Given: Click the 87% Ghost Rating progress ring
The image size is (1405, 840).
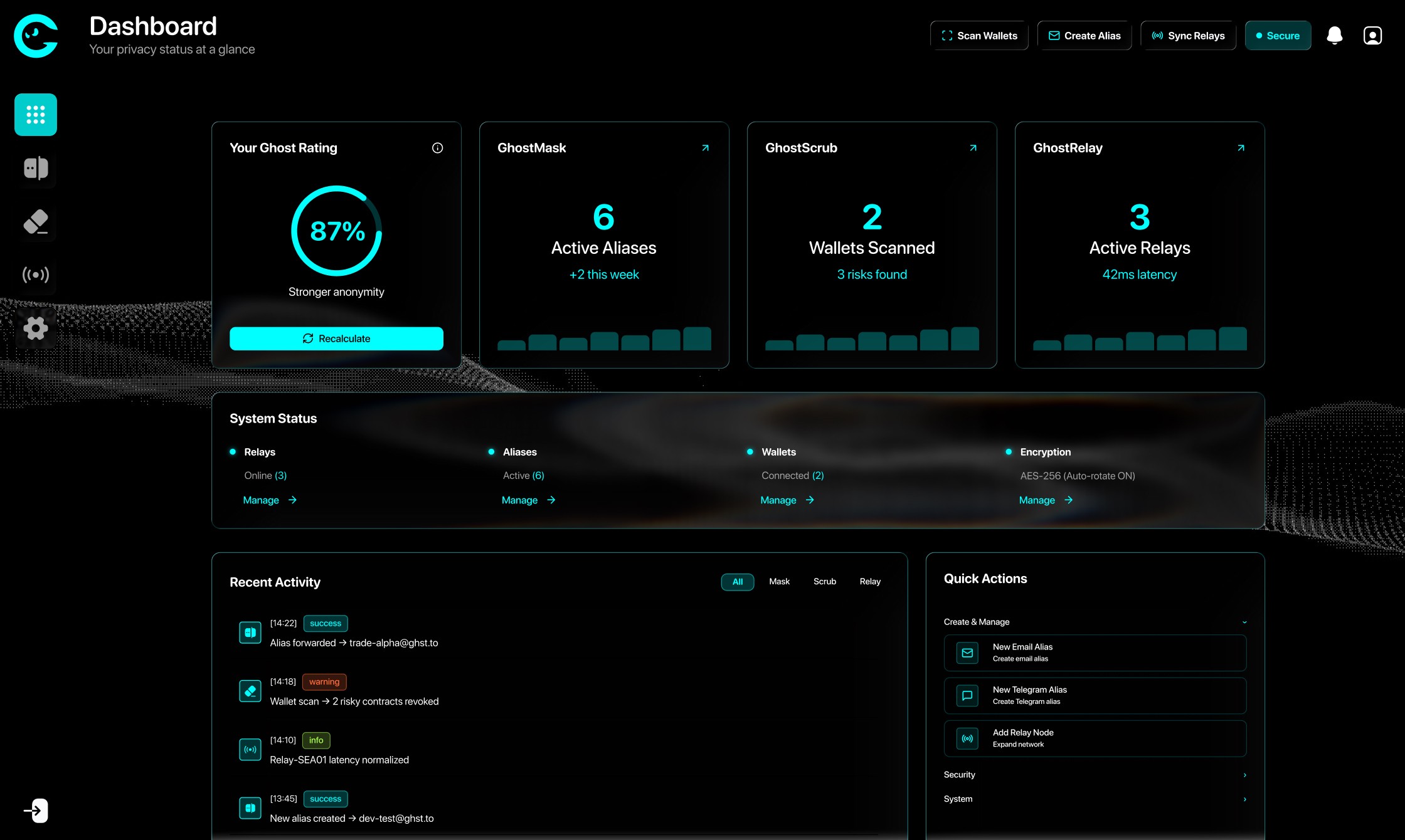Looking at the screenshot, I should coord(336,231).
